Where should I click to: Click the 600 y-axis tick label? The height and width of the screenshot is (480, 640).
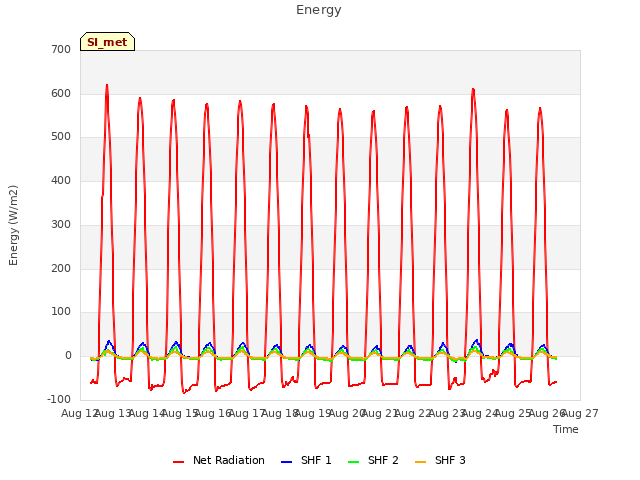click(61, 93)
